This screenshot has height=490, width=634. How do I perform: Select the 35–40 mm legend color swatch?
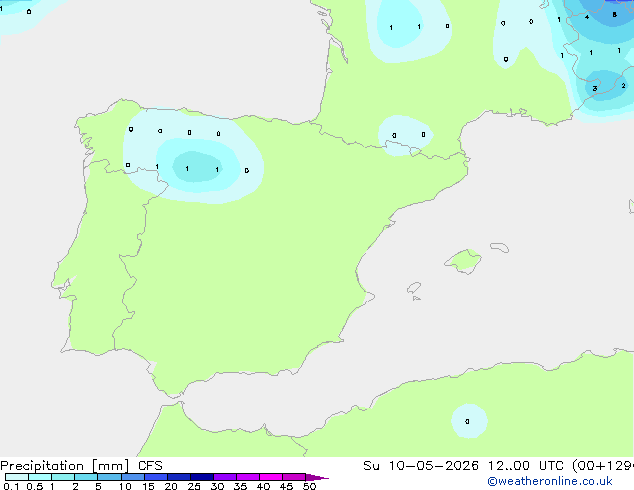[x=248, y=477]
